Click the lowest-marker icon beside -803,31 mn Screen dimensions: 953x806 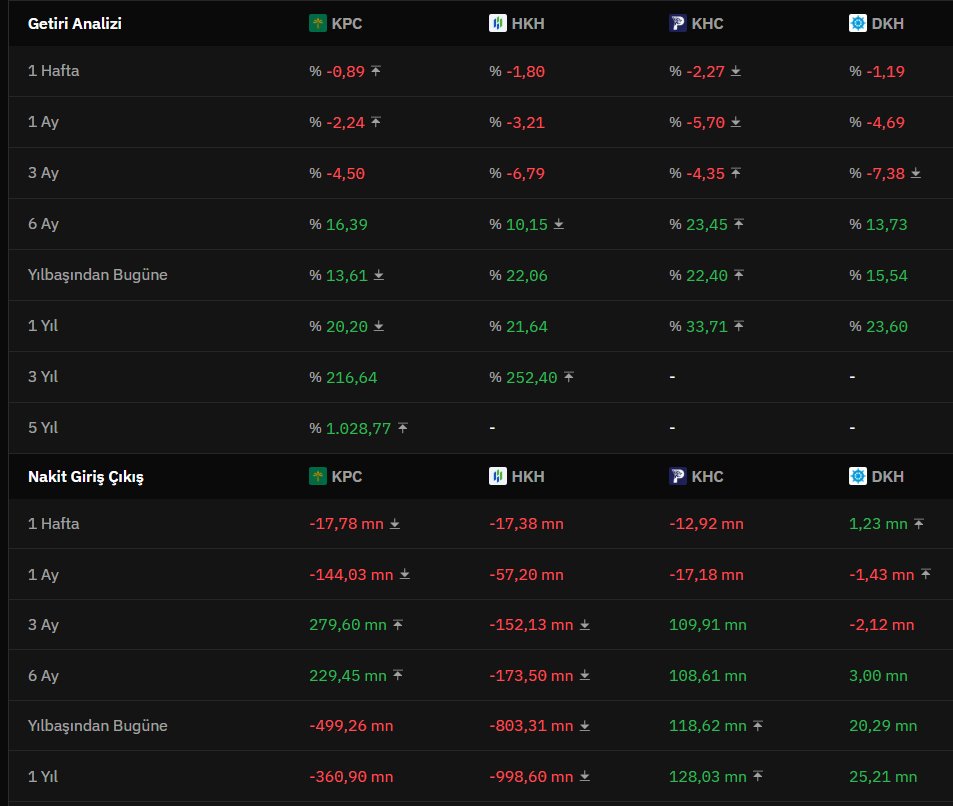(584, 726)
